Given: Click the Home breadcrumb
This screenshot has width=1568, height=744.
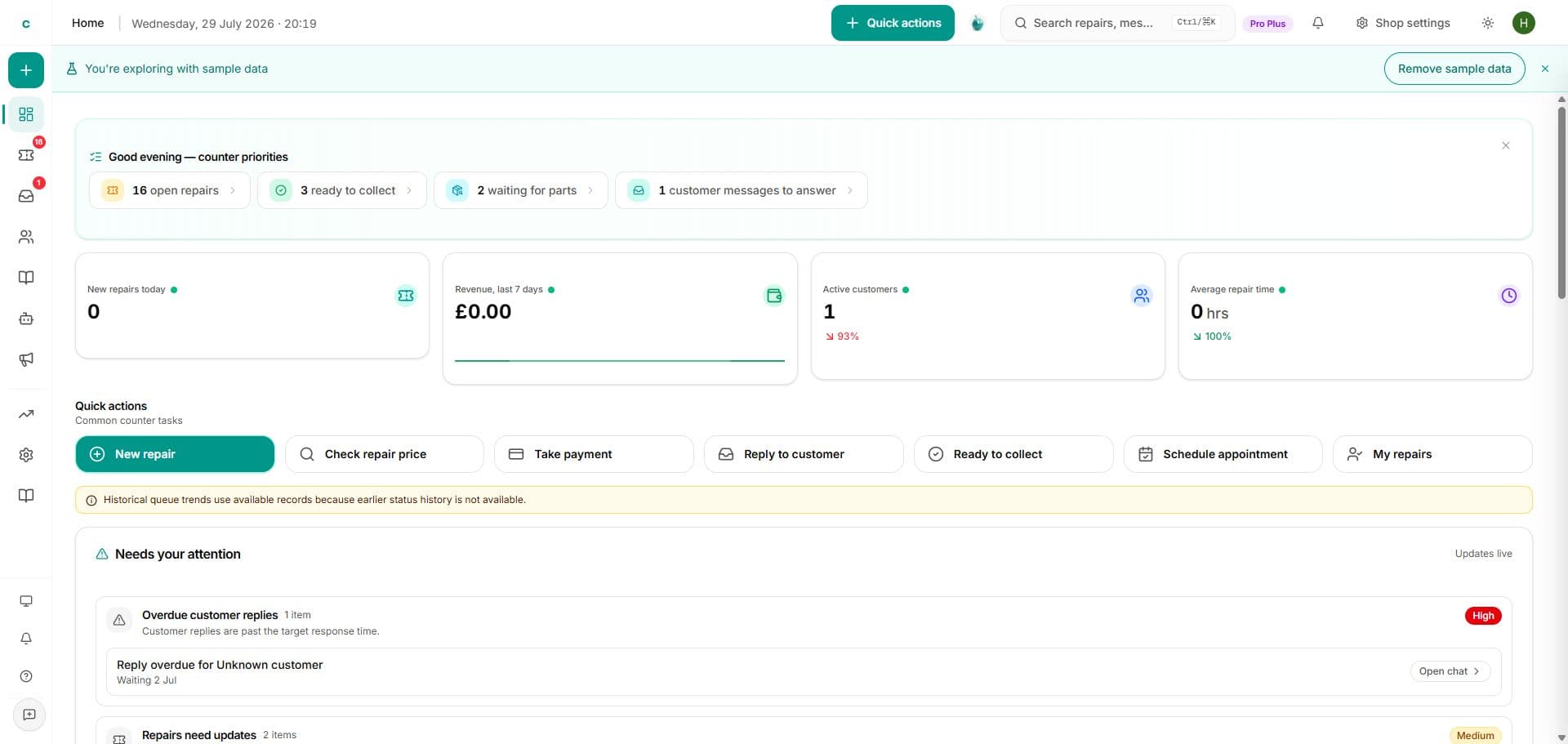Looking at the screenshot, I should (x=88, y=23).
